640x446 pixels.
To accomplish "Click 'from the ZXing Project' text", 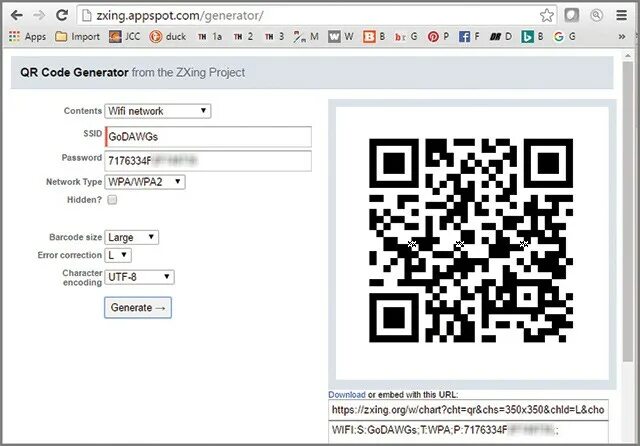I will click(188, 73).
